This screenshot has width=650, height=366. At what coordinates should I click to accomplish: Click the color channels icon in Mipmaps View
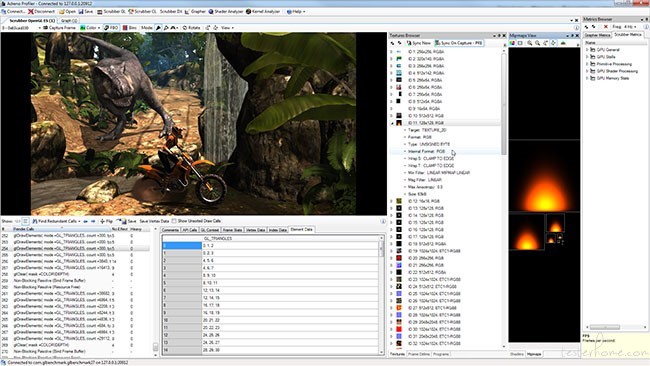[512, 43]
